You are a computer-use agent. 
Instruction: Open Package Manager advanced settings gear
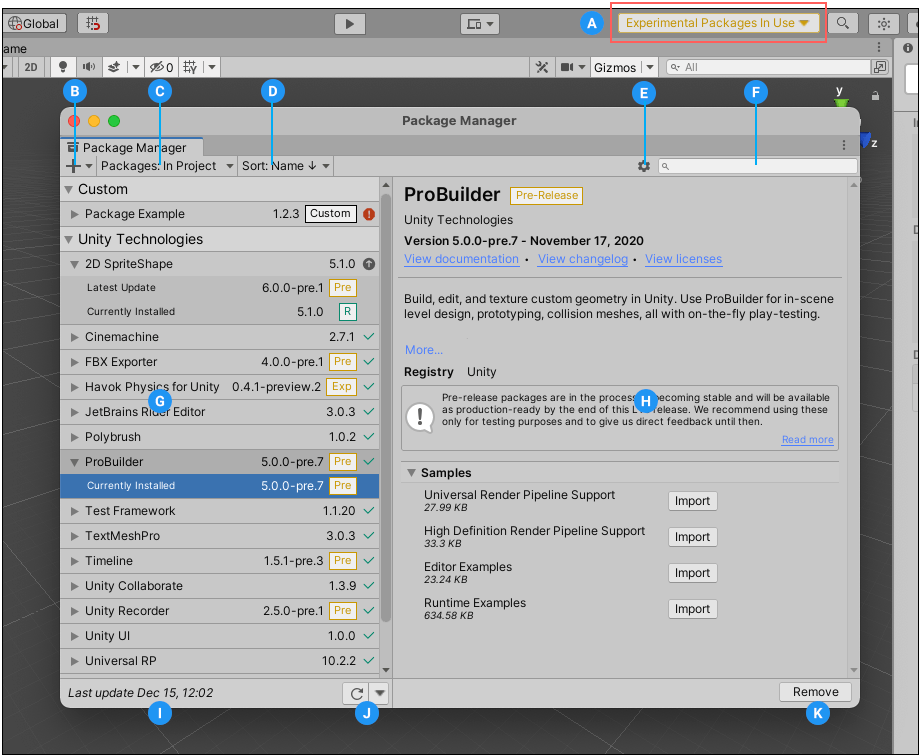(644, 166)
